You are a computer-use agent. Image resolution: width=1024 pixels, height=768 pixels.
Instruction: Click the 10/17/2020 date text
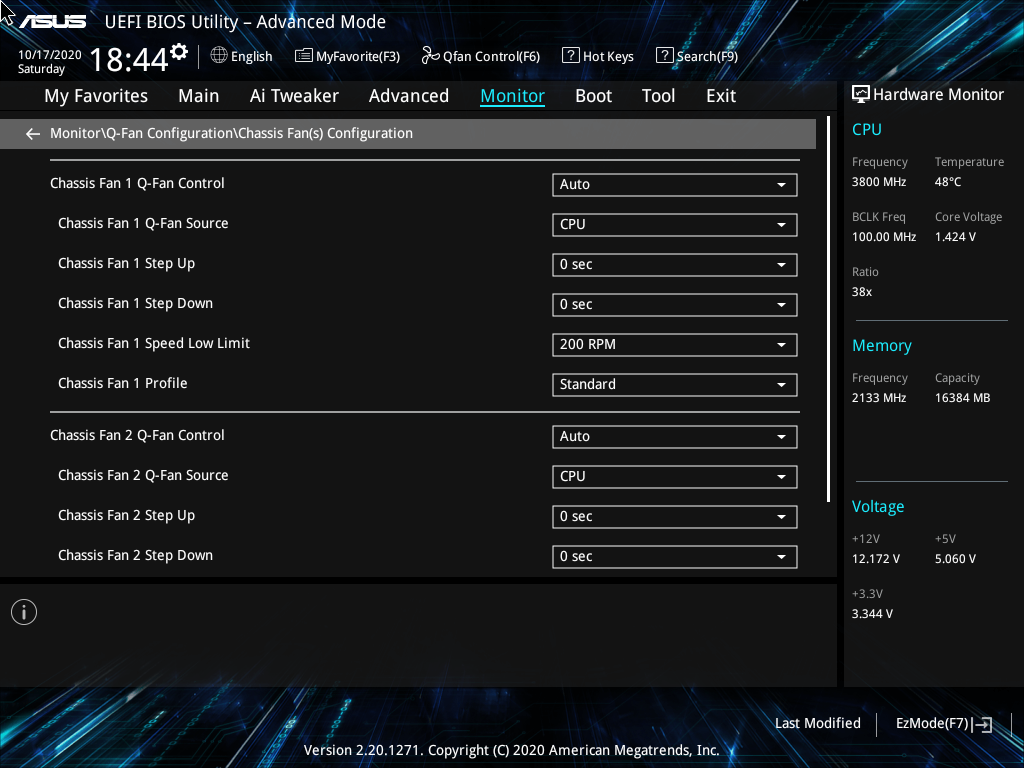point(50,55)
